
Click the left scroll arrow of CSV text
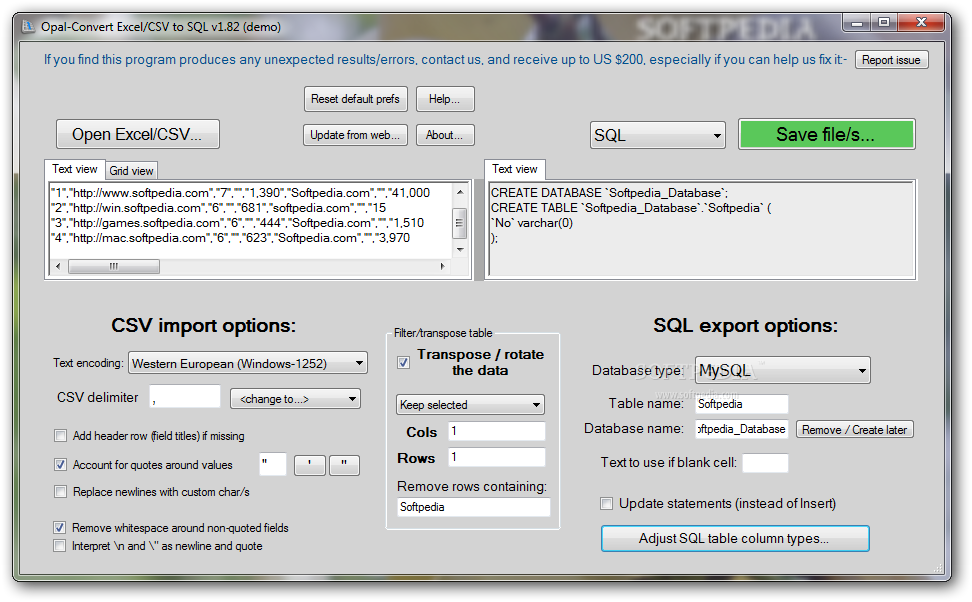click(x=58, y=267)
